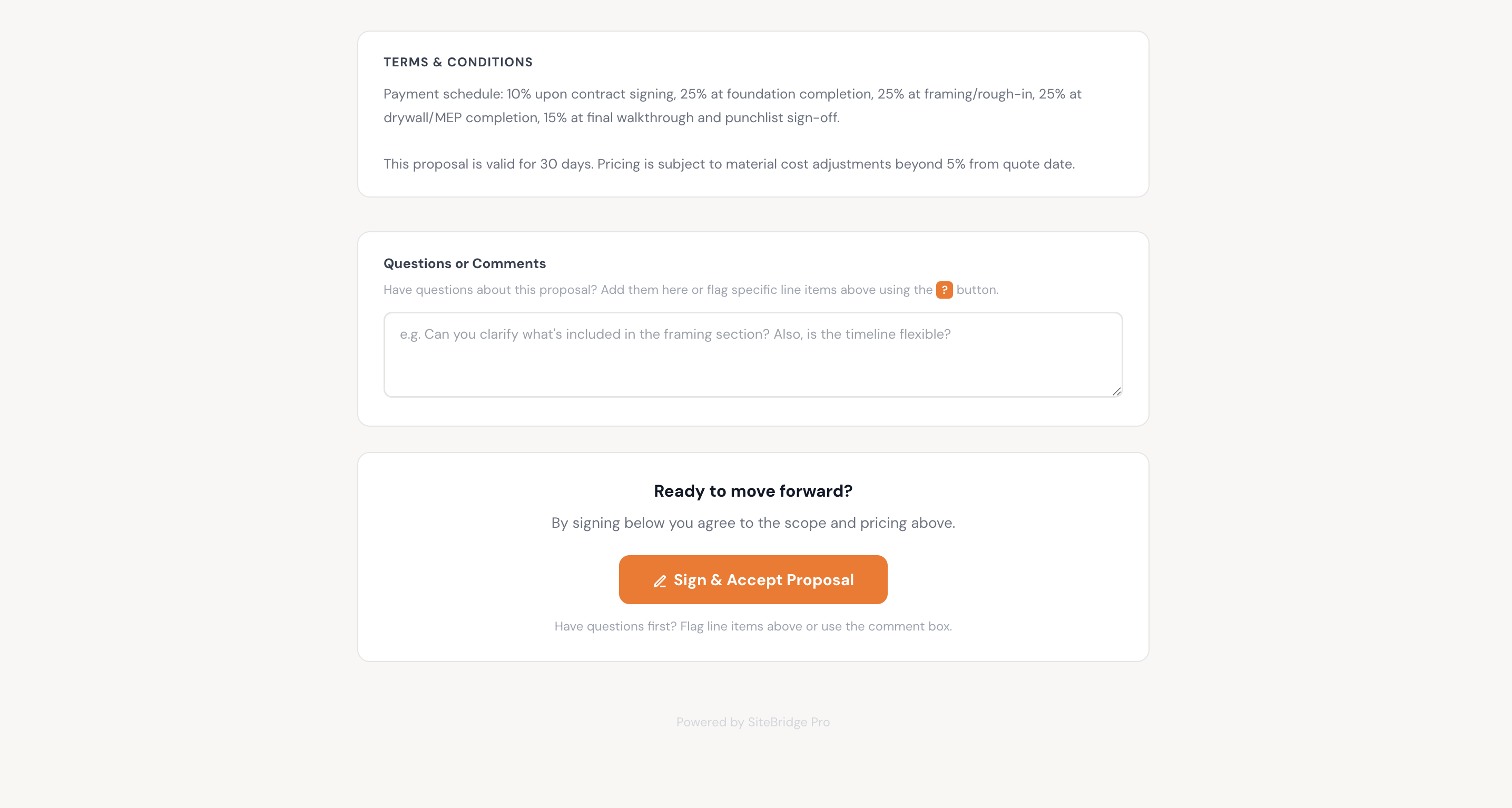Click the signing agreement statement text
The height and width of the screenshot is (808, 1512).
click(752, 523)
